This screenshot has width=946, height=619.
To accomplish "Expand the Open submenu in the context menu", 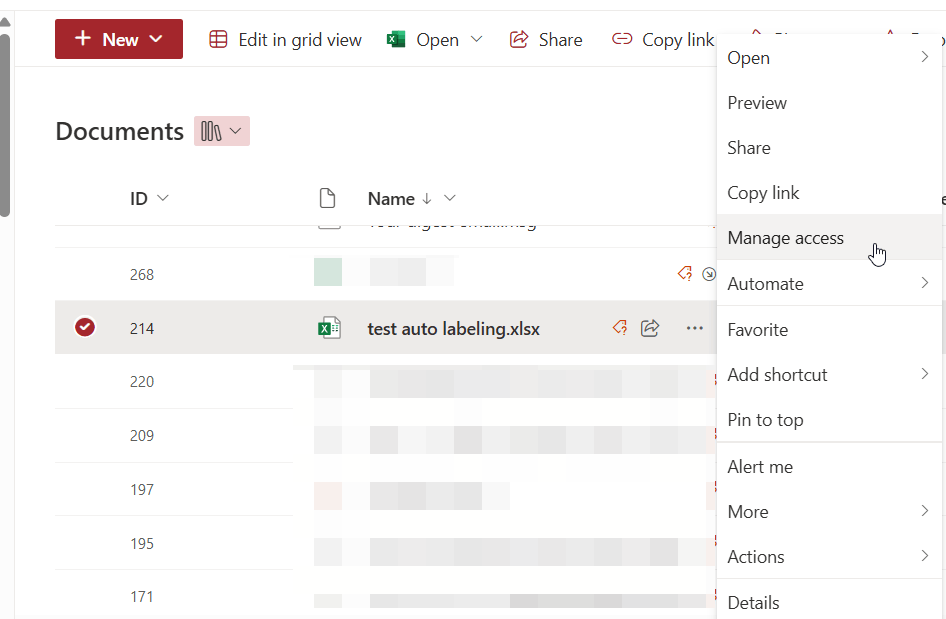I will (x=925, y=58).
